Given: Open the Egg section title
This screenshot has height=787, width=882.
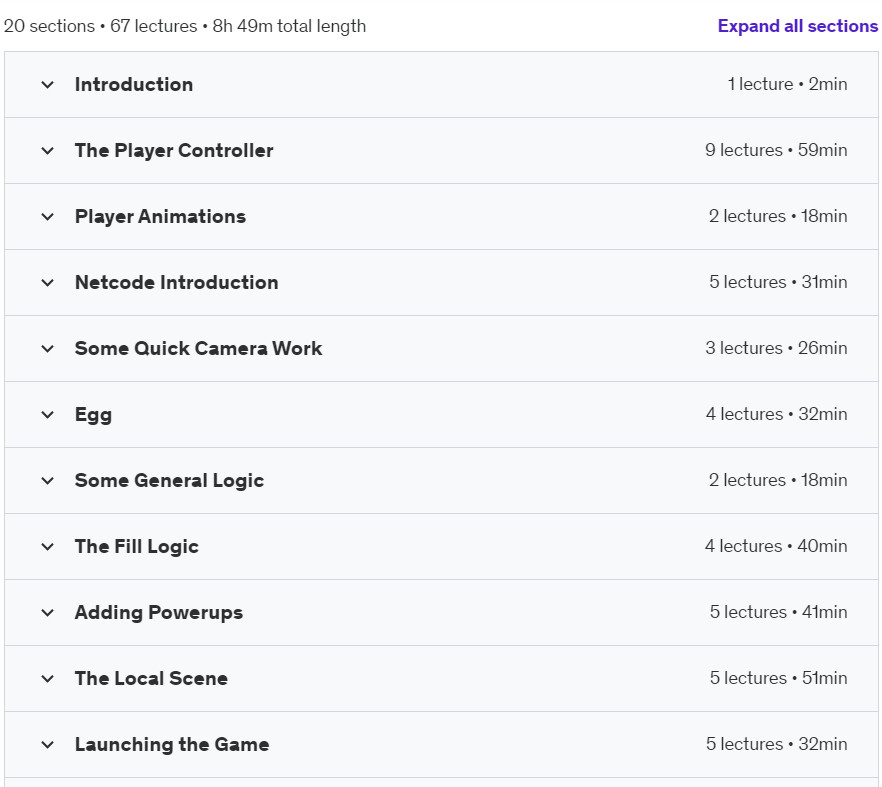Looking at the screenshot, I should click(x=93, y=415).
